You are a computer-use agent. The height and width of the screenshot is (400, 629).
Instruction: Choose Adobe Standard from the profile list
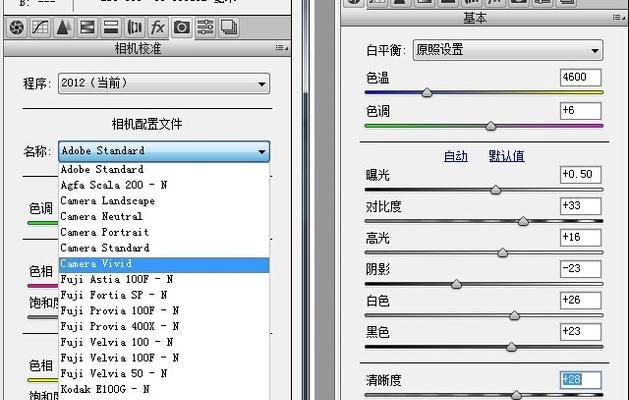[164, 170]
